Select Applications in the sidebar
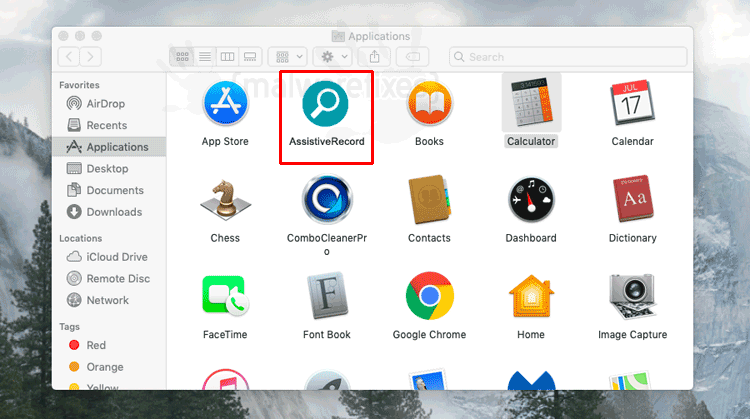The width and height of the screenshot is (750, 419). click(109, 147)
